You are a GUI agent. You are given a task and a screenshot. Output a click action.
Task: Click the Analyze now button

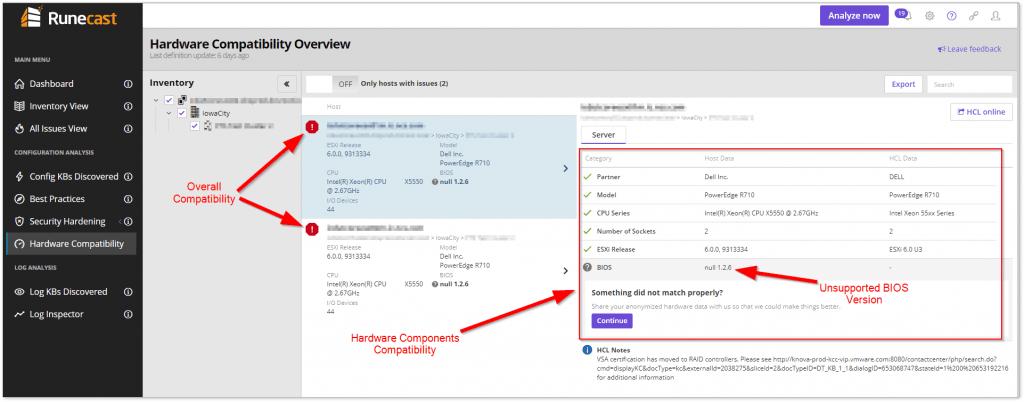tap(854, 16)
